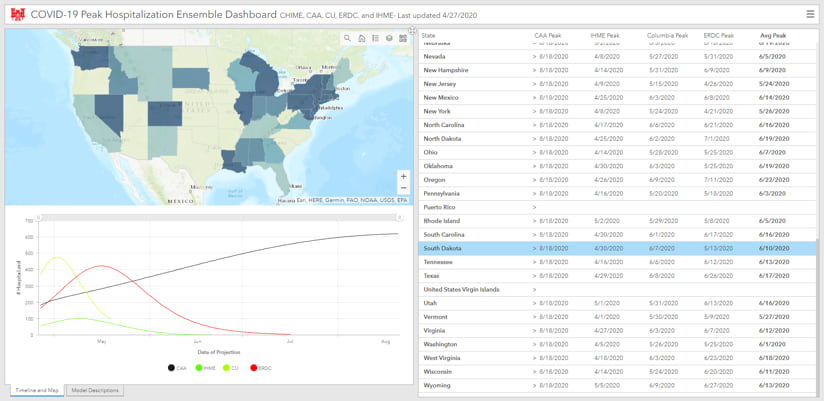Screen dimensions: 824x401
Task: Click Wyoming's 6/13/2020 average peak value
Action: pos(772,385)
